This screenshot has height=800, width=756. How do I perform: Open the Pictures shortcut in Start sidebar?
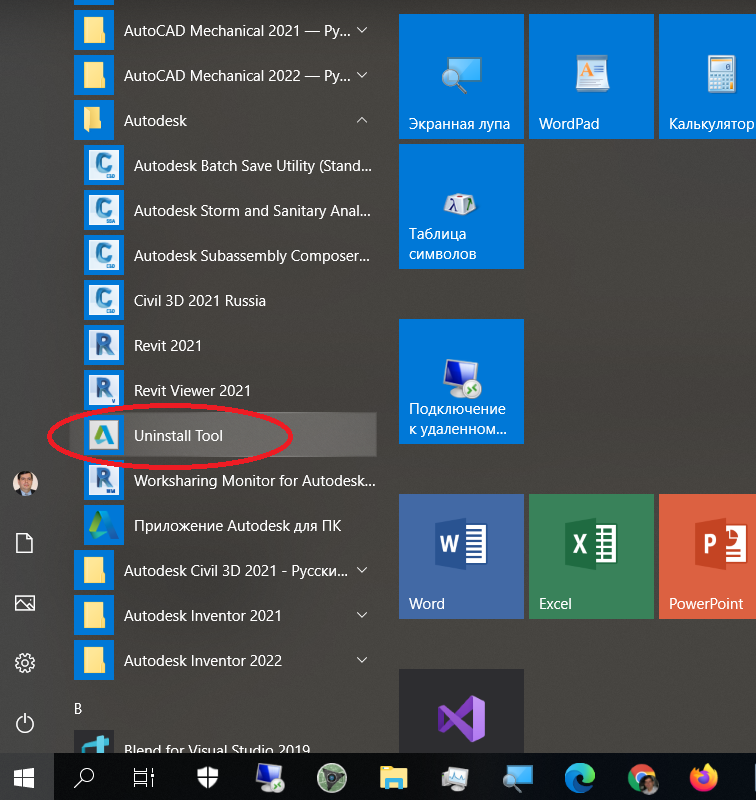(24, 603)
